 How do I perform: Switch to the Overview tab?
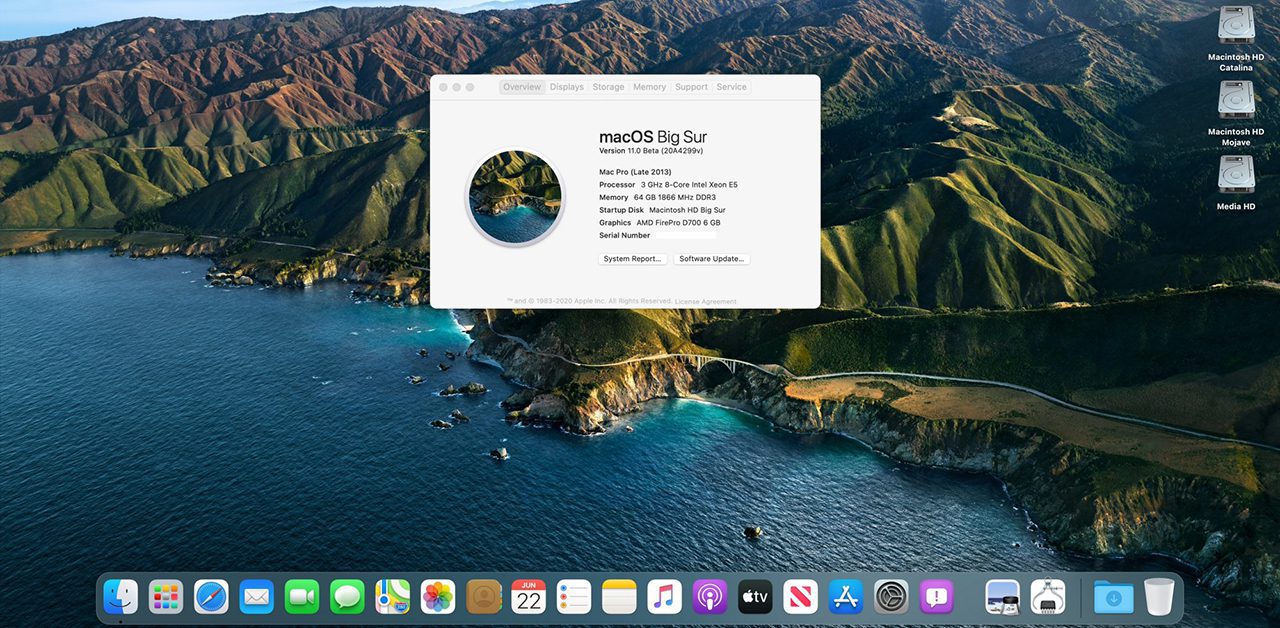click(522, 87)
